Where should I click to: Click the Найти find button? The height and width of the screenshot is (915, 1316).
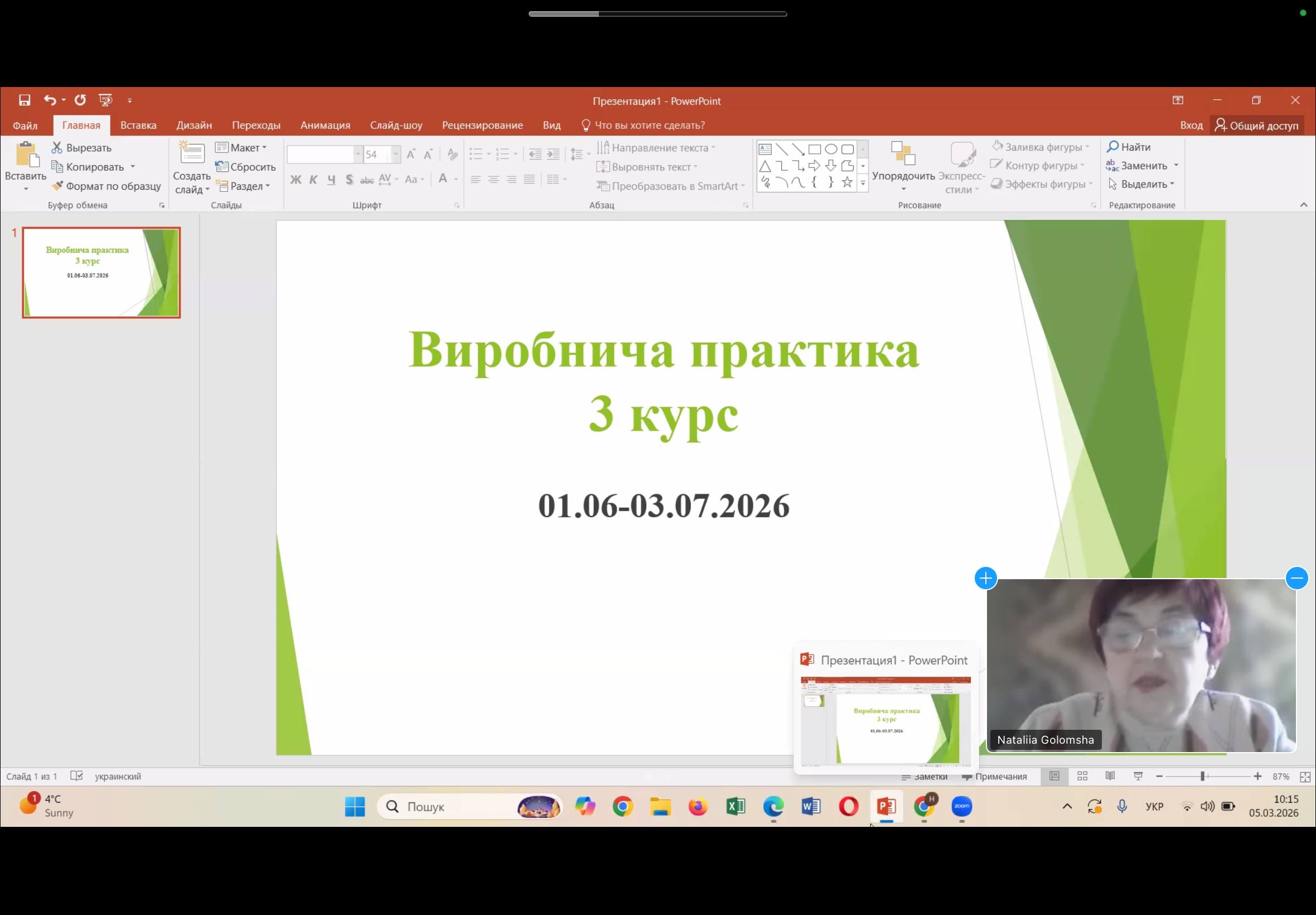(1129, 147)
